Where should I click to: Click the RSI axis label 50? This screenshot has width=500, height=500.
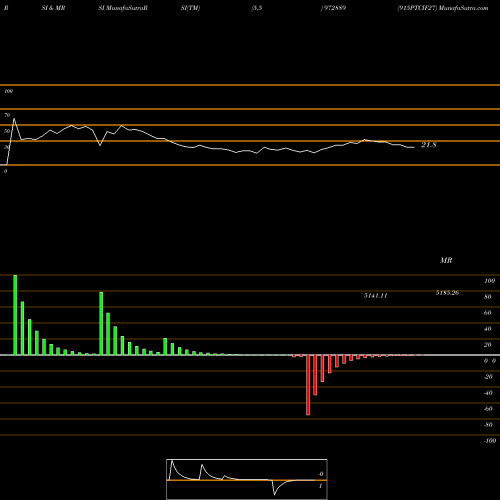click(7, 131)
